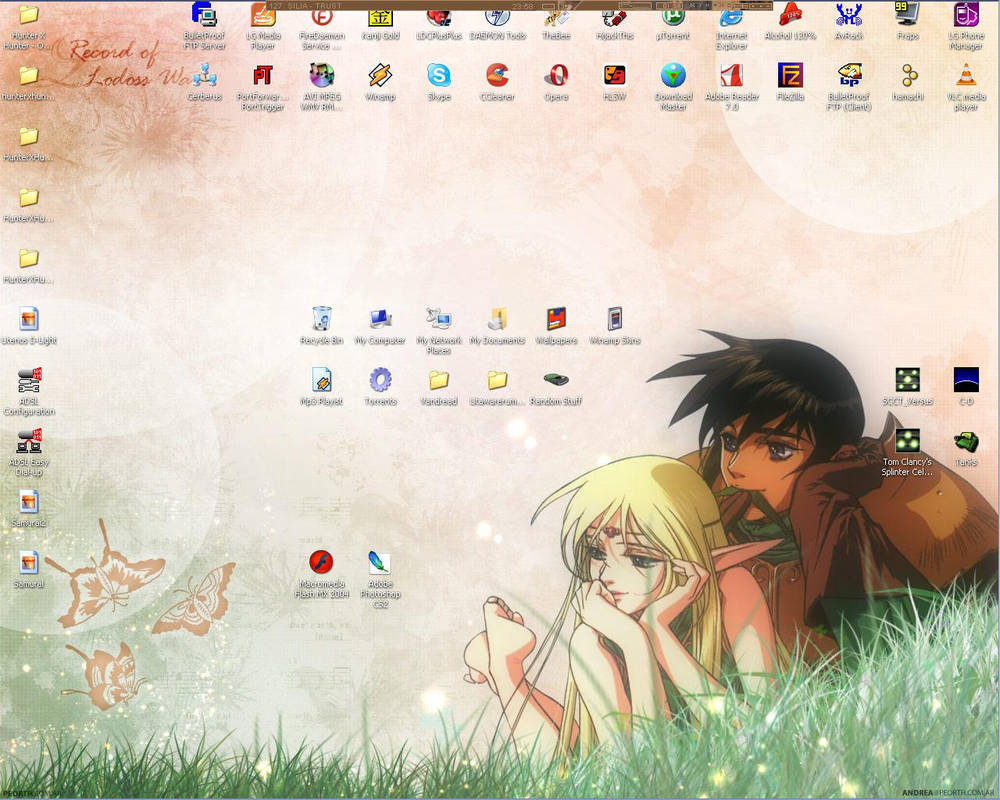Launch Adobe Reader 7.0

pos(732,75)
